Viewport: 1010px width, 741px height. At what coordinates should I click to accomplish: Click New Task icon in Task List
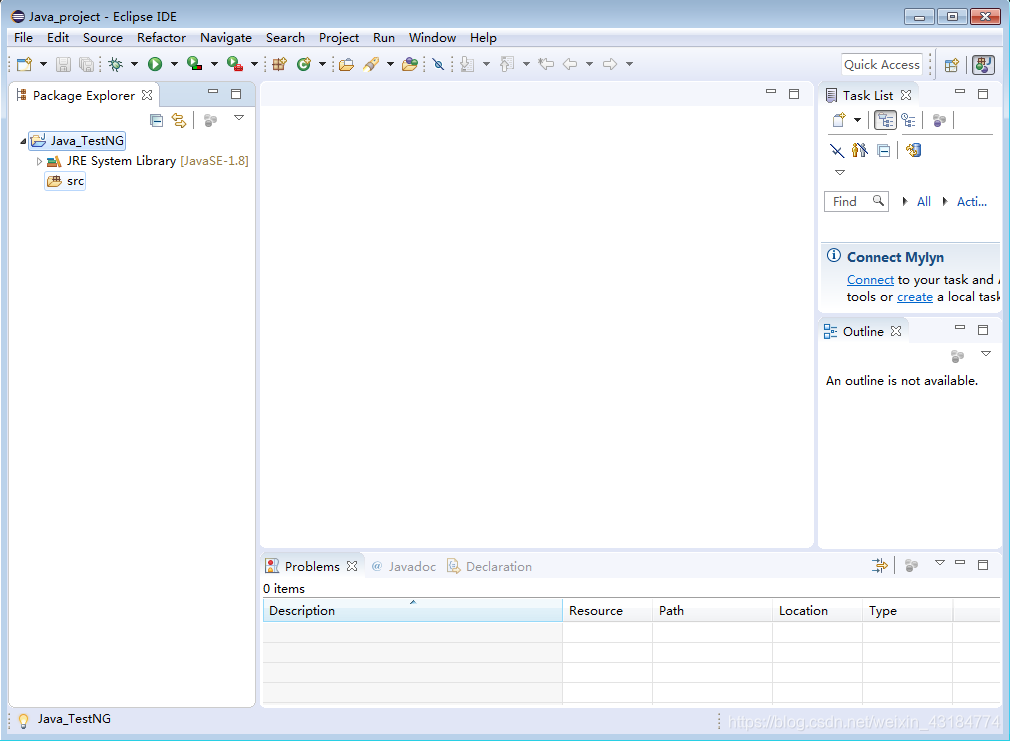839,120
